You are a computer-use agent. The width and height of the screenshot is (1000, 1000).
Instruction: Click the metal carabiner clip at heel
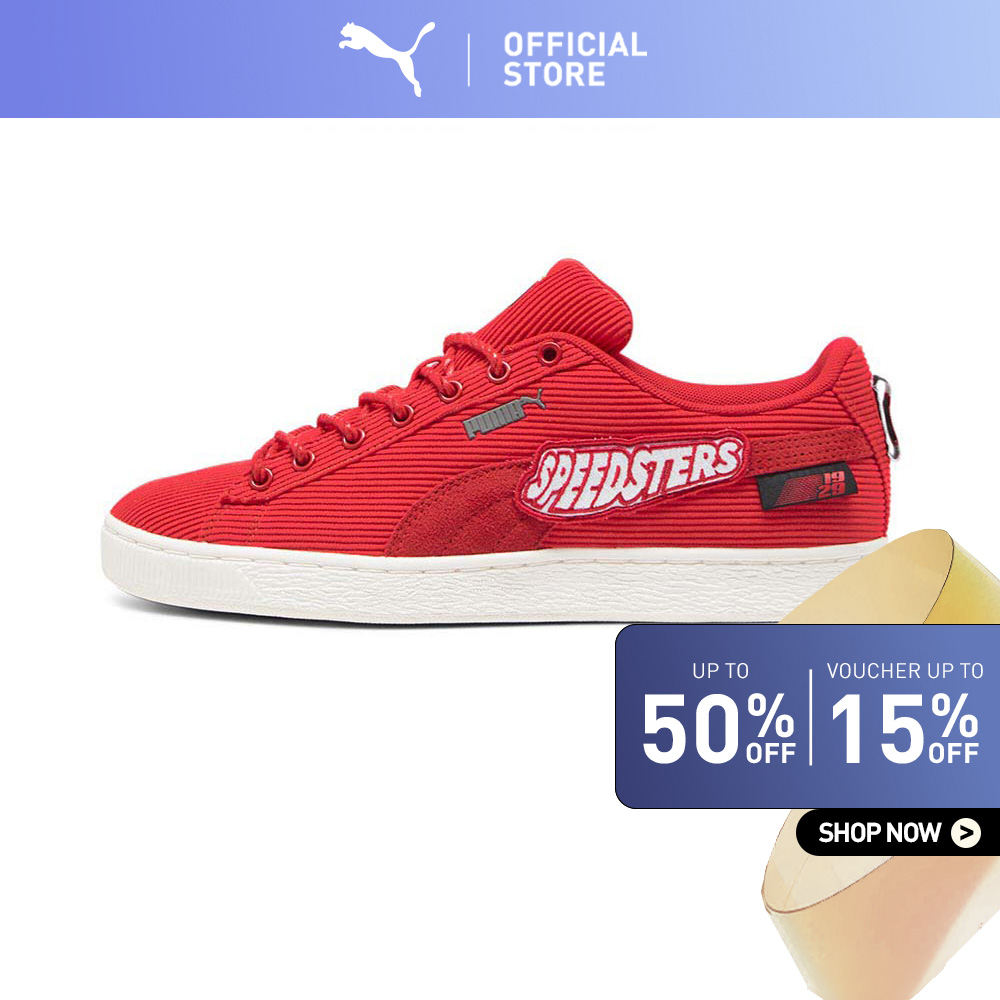click(886, 416)
